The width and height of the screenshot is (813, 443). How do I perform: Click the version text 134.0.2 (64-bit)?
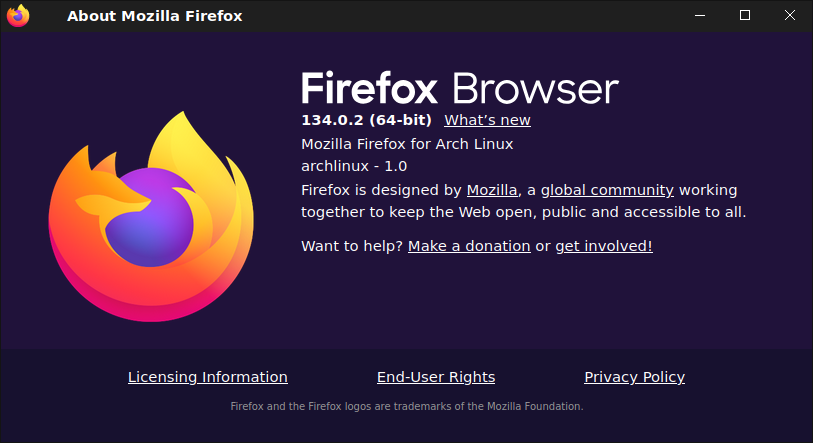coord(366,120)
